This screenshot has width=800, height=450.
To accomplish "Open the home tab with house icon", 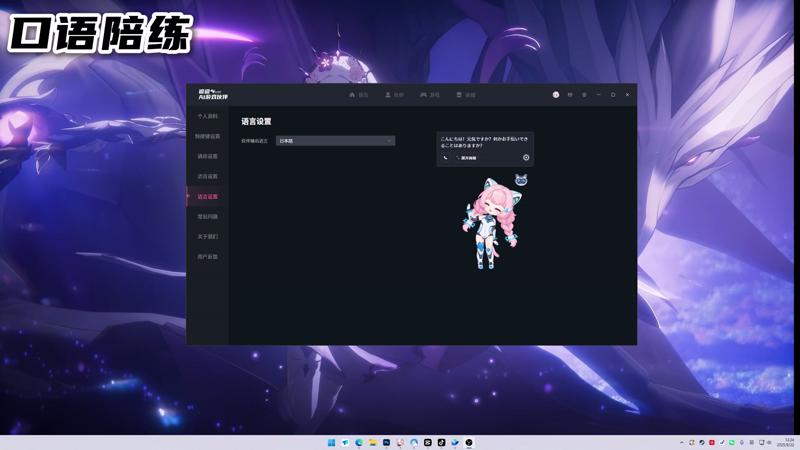I will (x=359, y=95).
